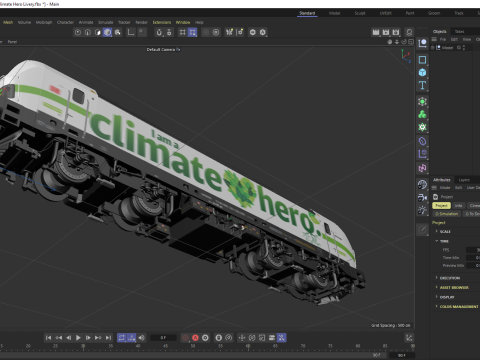This screenshot has width=480, height=360.
Task: Click the purple field/effector icon below the deformer
Action: 422,154
